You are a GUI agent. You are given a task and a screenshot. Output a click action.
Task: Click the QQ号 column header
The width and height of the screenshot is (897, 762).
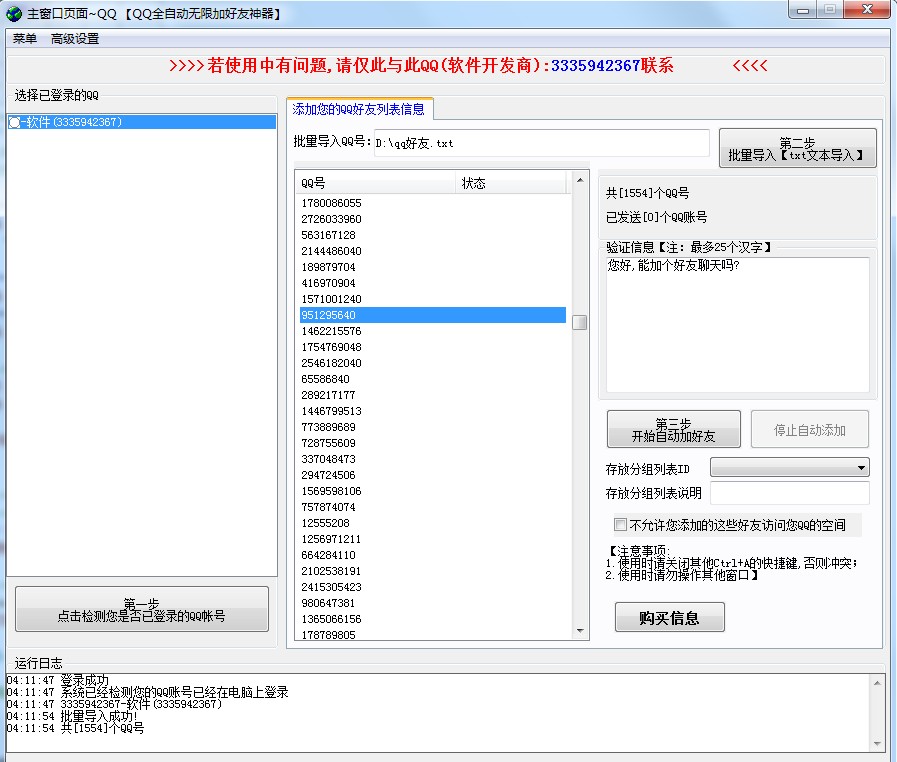click(378, 183)
